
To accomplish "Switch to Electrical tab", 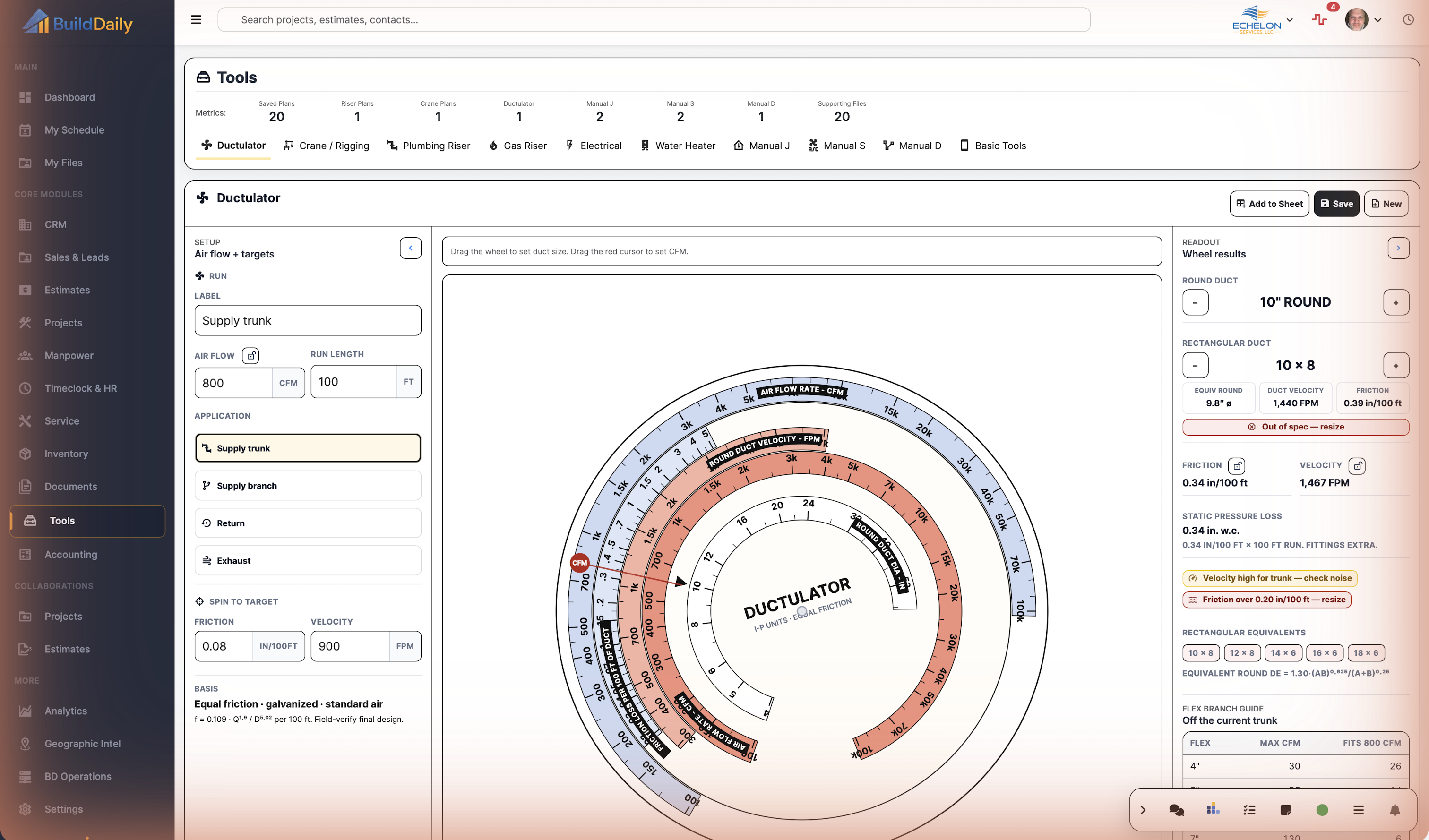I will (593, 146).
